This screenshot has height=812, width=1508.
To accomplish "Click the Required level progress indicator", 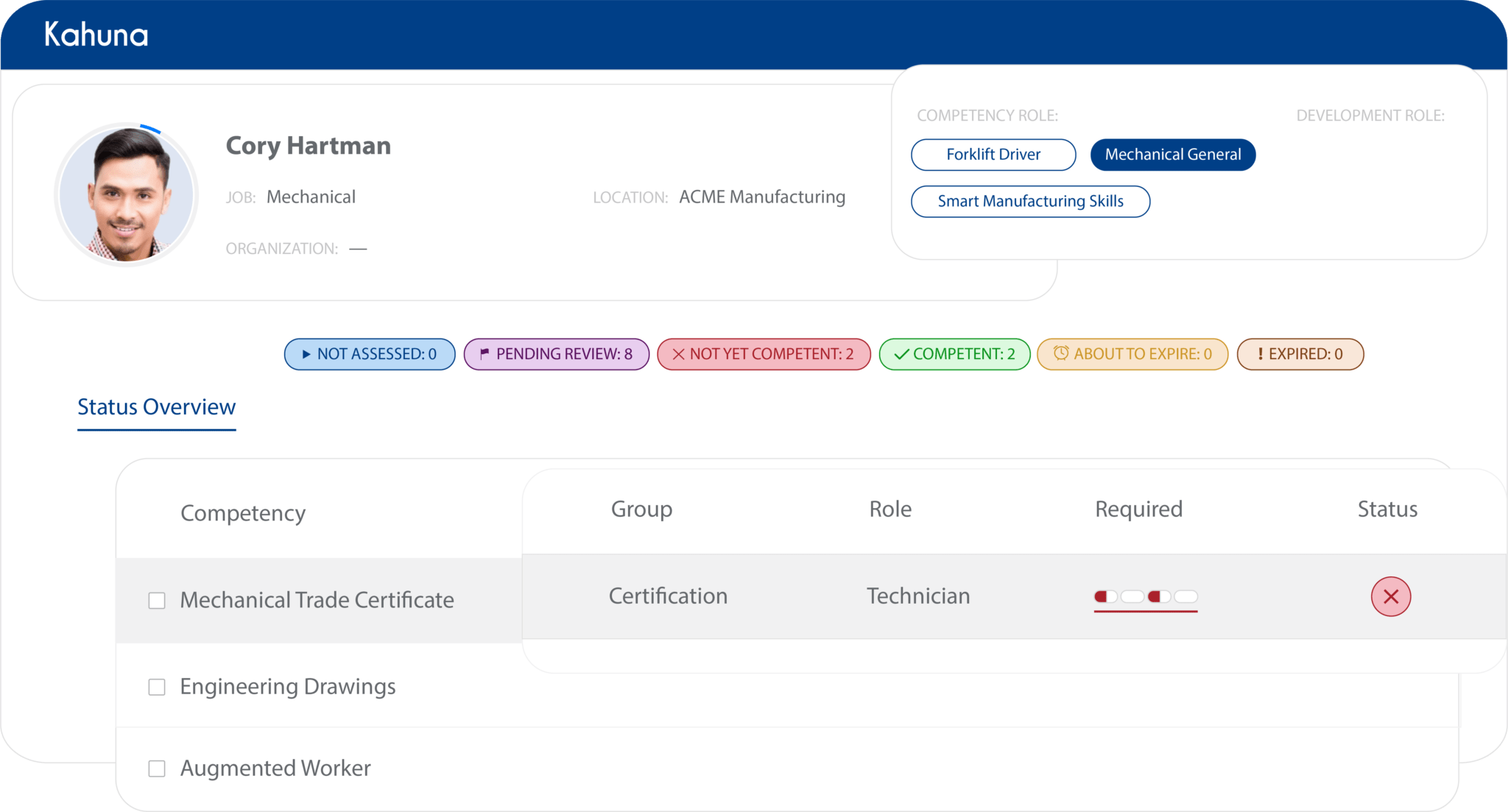I will (1146, 596).
